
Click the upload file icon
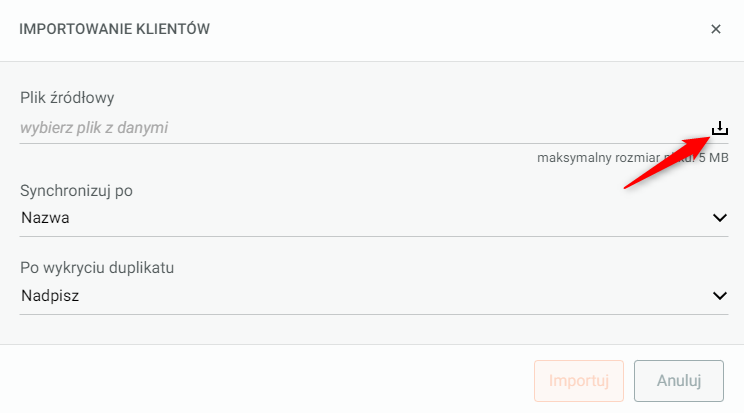click(719, 128)
